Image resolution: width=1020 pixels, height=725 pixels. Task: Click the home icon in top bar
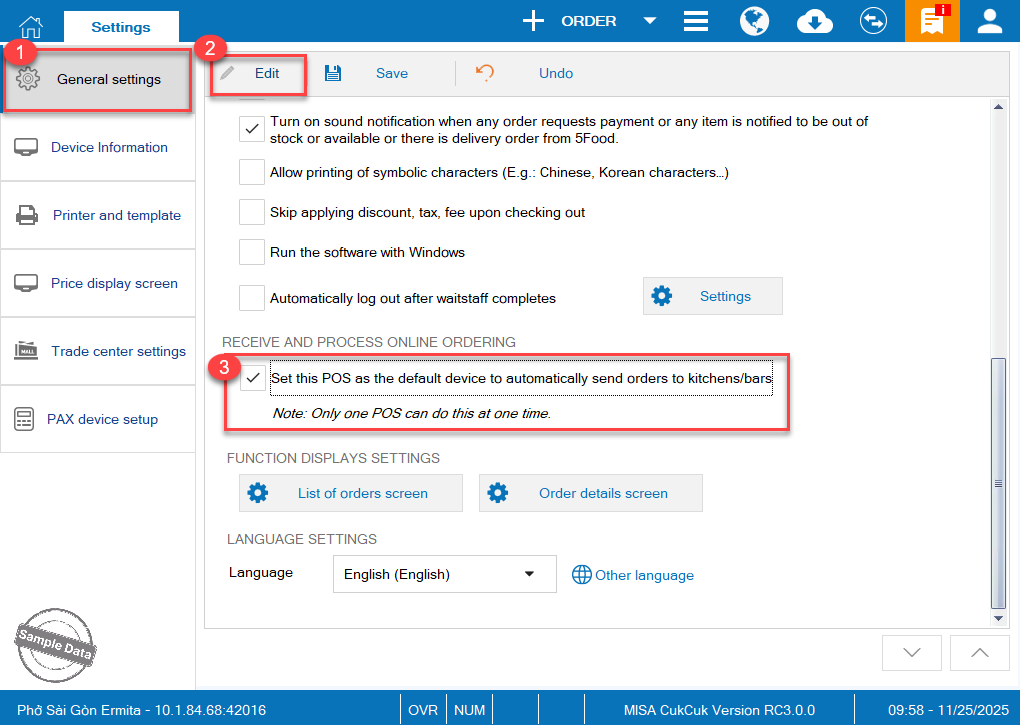pos(32,24)
